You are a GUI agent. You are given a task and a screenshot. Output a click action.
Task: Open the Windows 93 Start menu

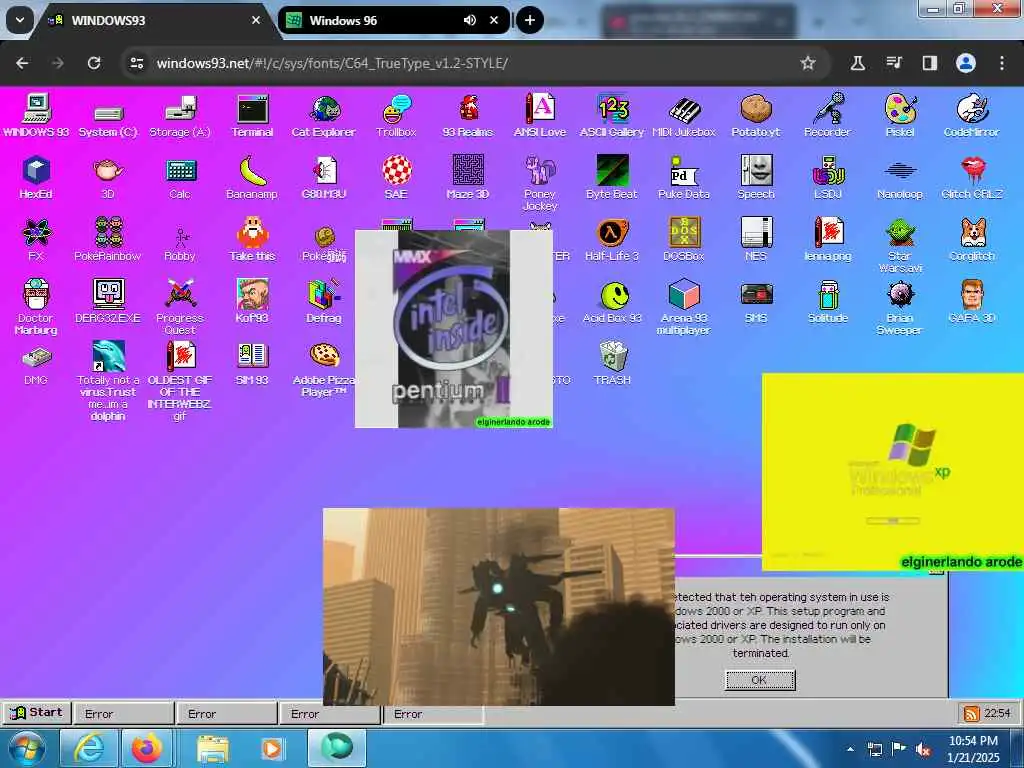(37, 712)
